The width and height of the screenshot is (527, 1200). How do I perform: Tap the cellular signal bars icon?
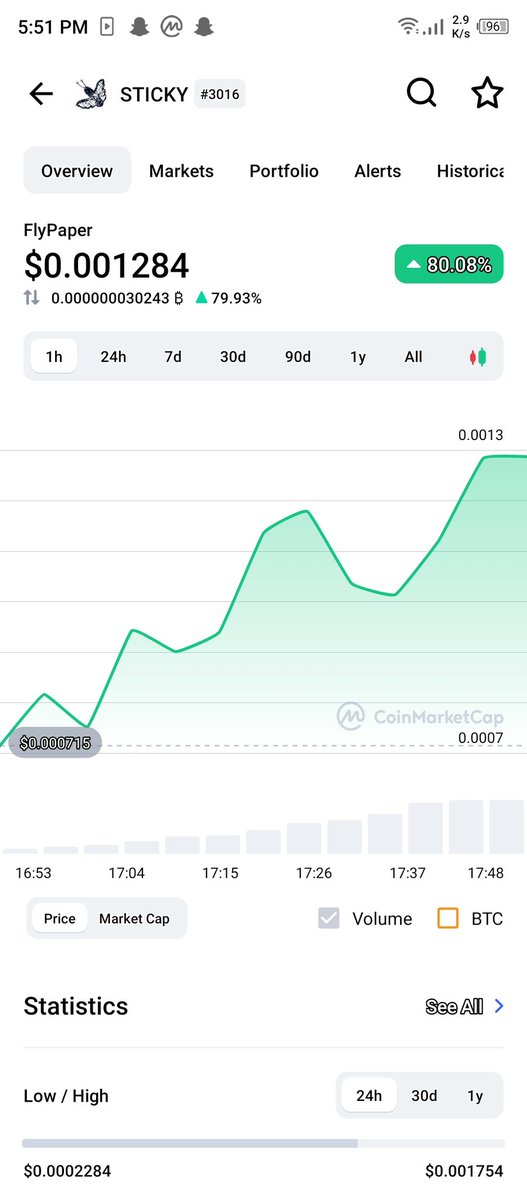click(432, 27)
